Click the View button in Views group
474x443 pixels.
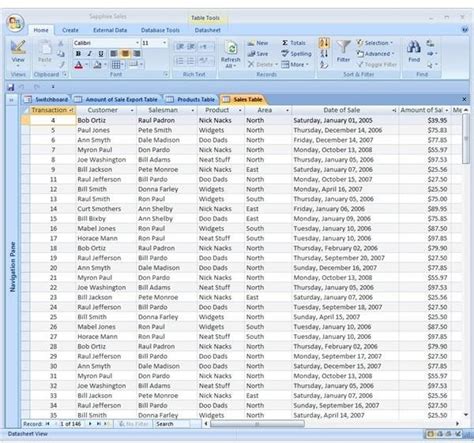tap(18, 53)
